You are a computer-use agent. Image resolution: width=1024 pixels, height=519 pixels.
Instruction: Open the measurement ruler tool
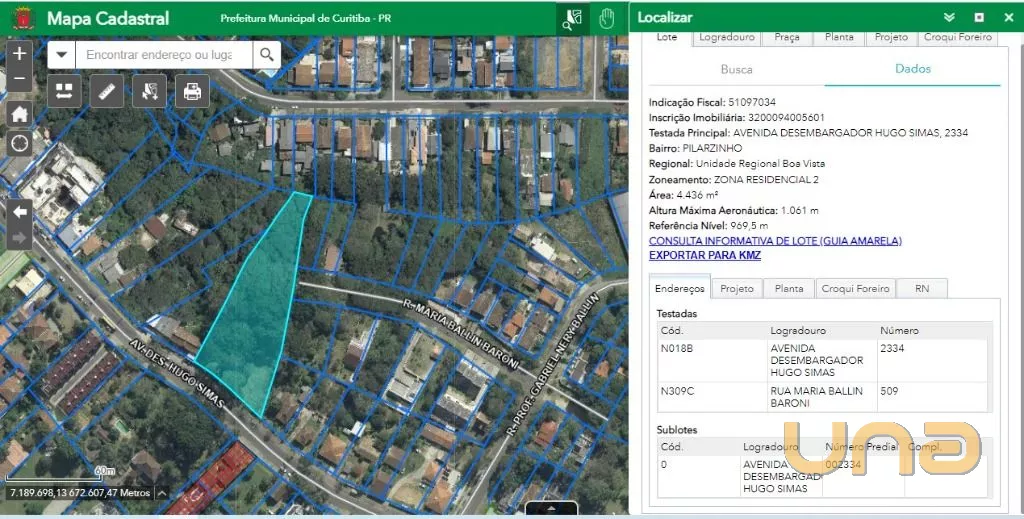[106, 91]
